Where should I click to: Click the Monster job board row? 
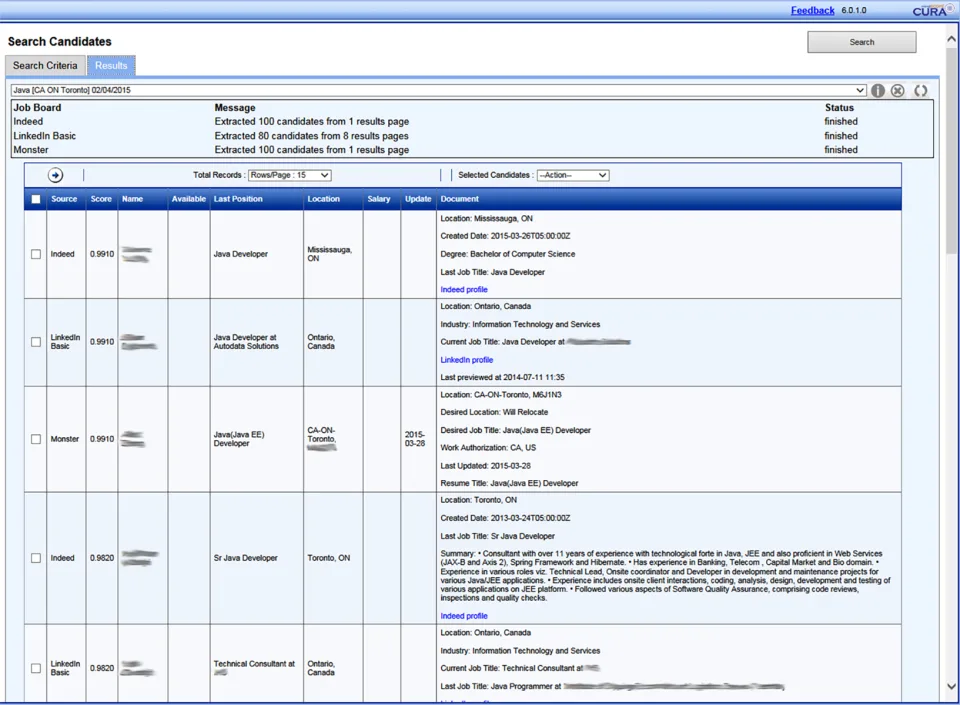(x=472, y=150)
